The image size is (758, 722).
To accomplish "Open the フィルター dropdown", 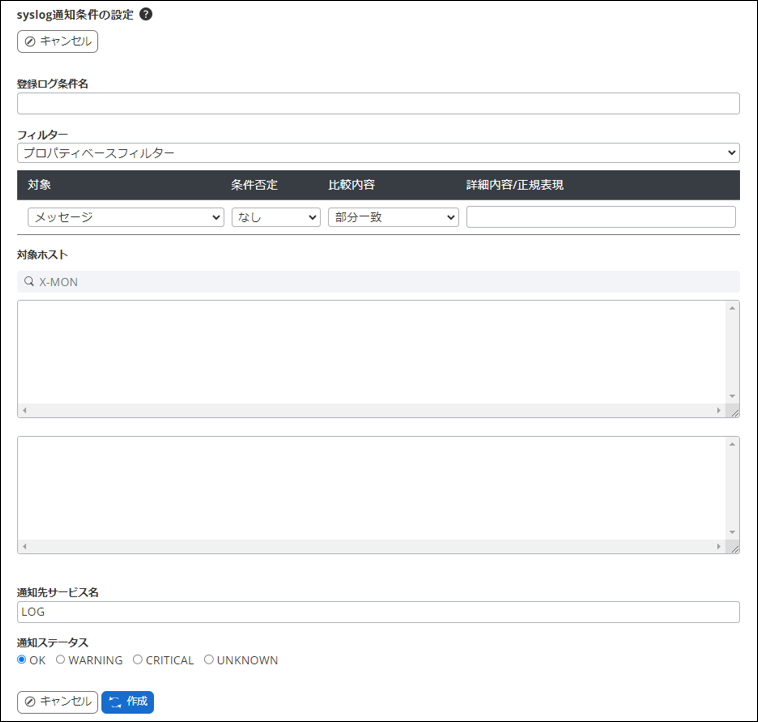I will click(378, 153).
